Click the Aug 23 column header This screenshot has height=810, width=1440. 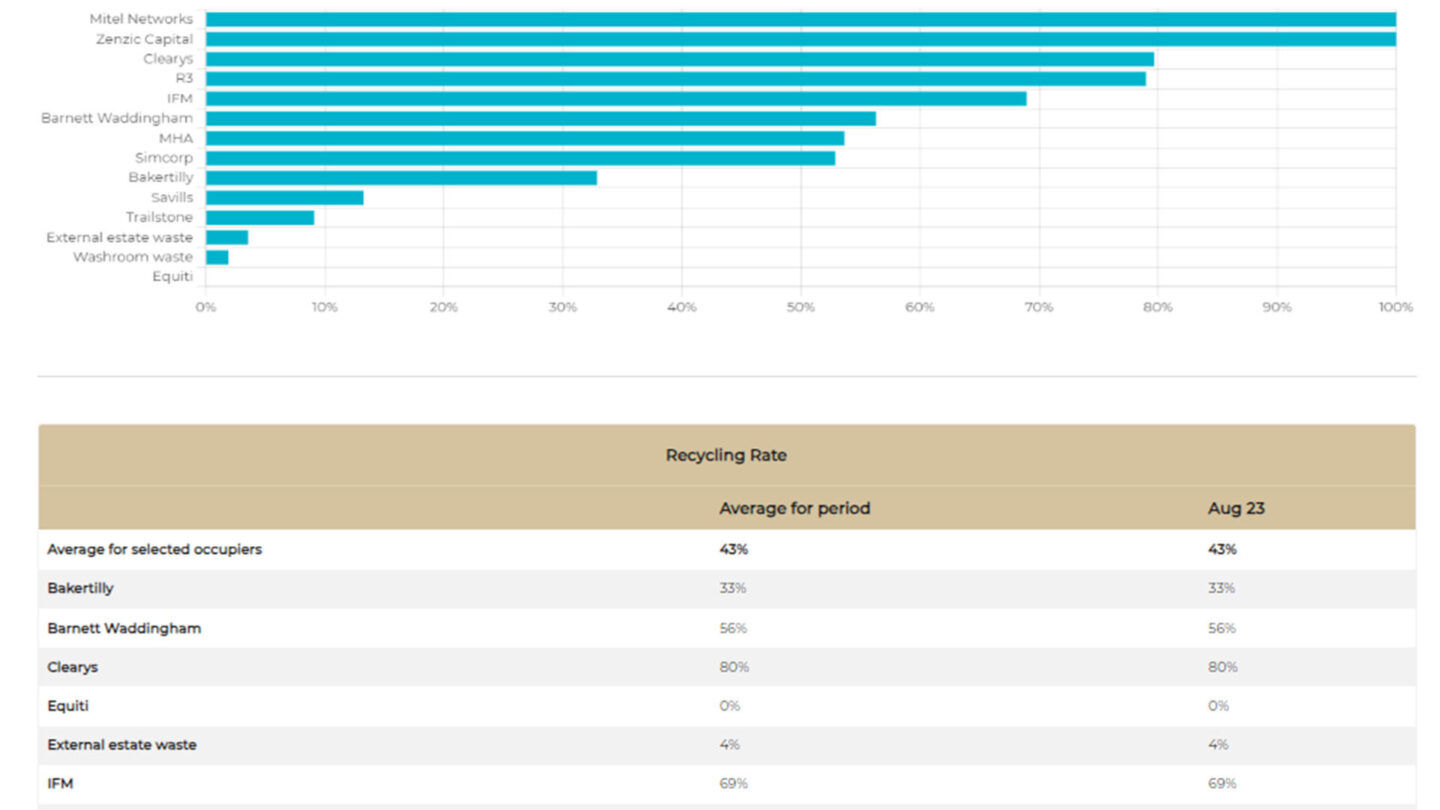[x=1236, y=508]
